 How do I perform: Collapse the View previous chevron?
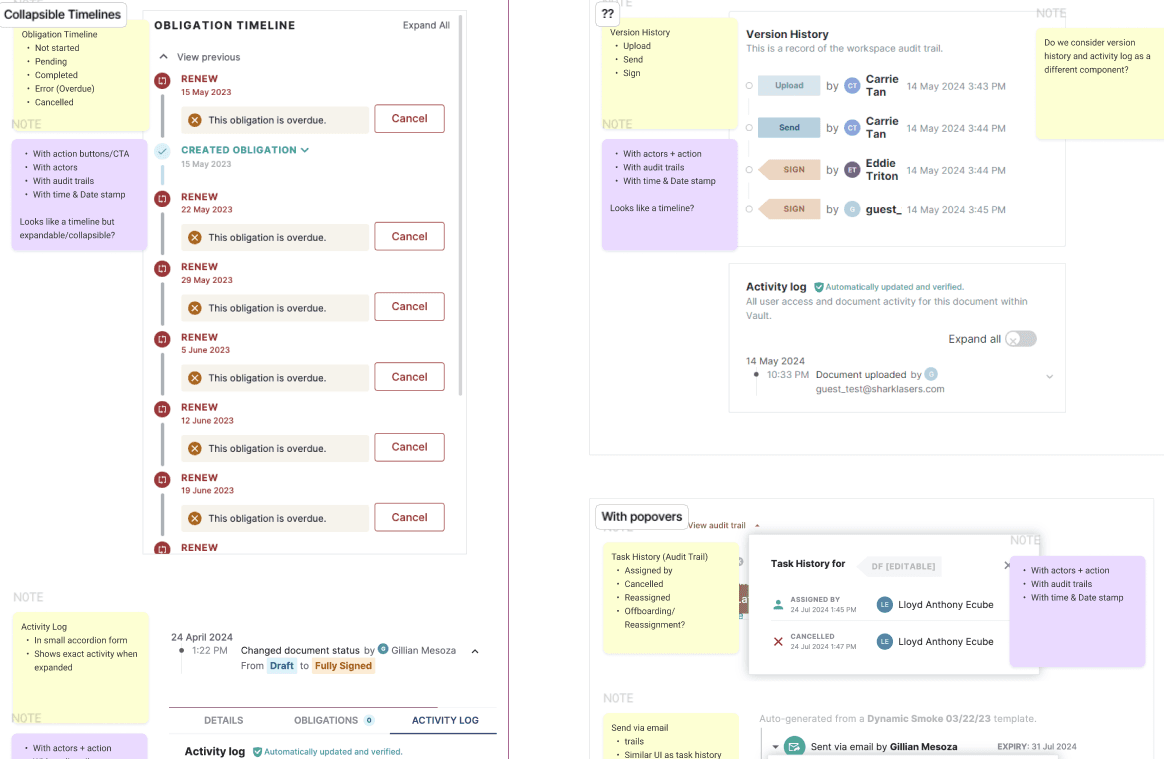click(x=163, y=56)
